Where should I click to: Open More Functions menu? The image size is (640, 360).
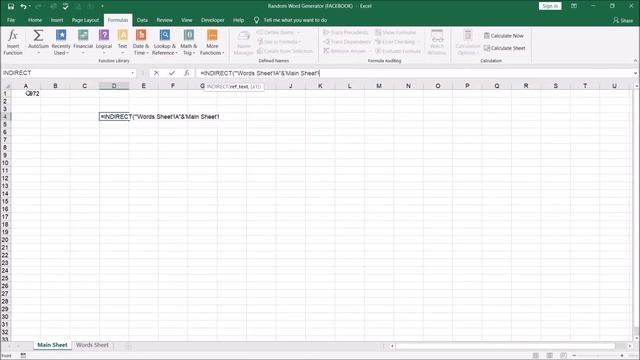[x=212, y=42]
